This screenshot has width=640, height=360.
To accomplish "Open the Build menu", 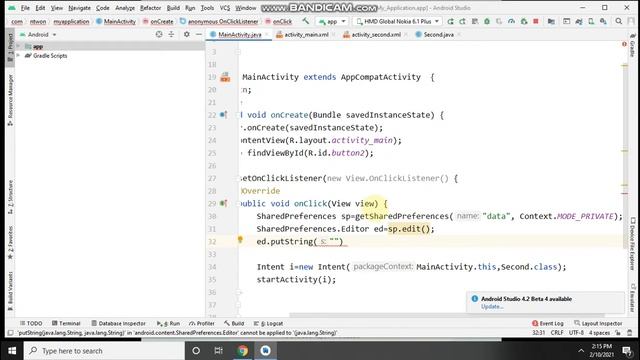I will coord(173,8).
